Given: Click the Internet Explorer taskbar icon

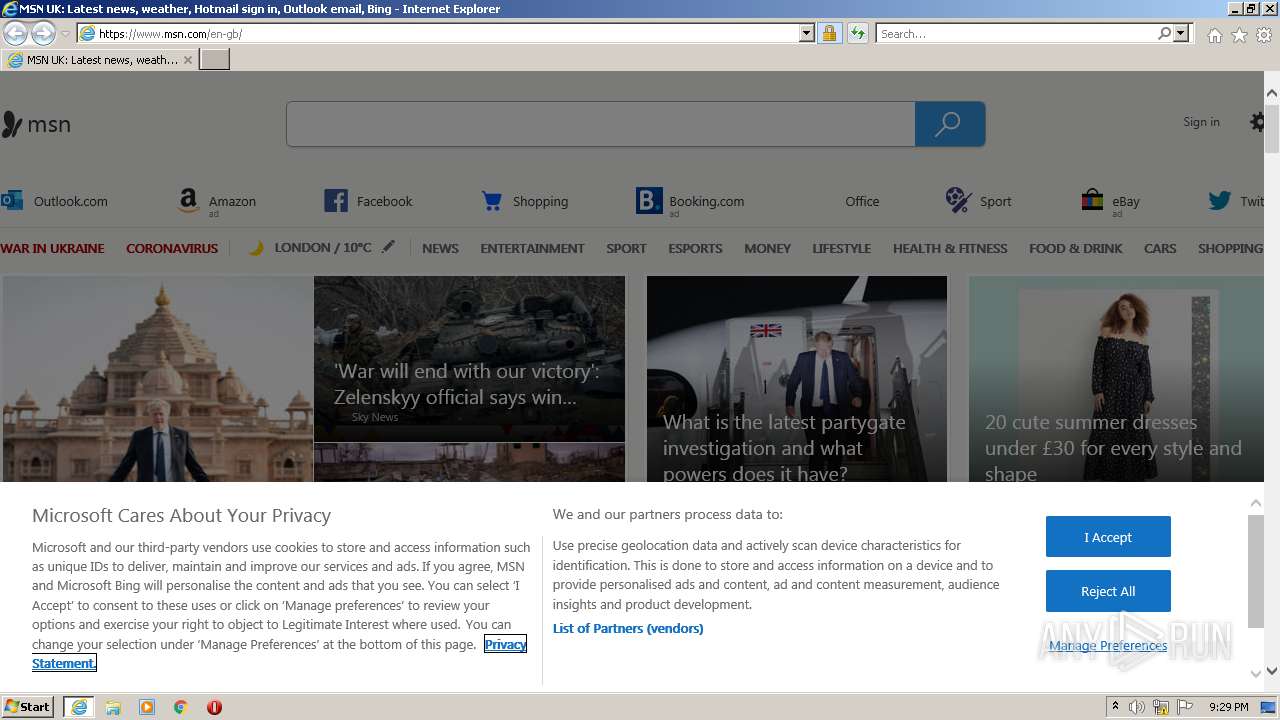Looking at the screenshot, I should tap(79, 707).
